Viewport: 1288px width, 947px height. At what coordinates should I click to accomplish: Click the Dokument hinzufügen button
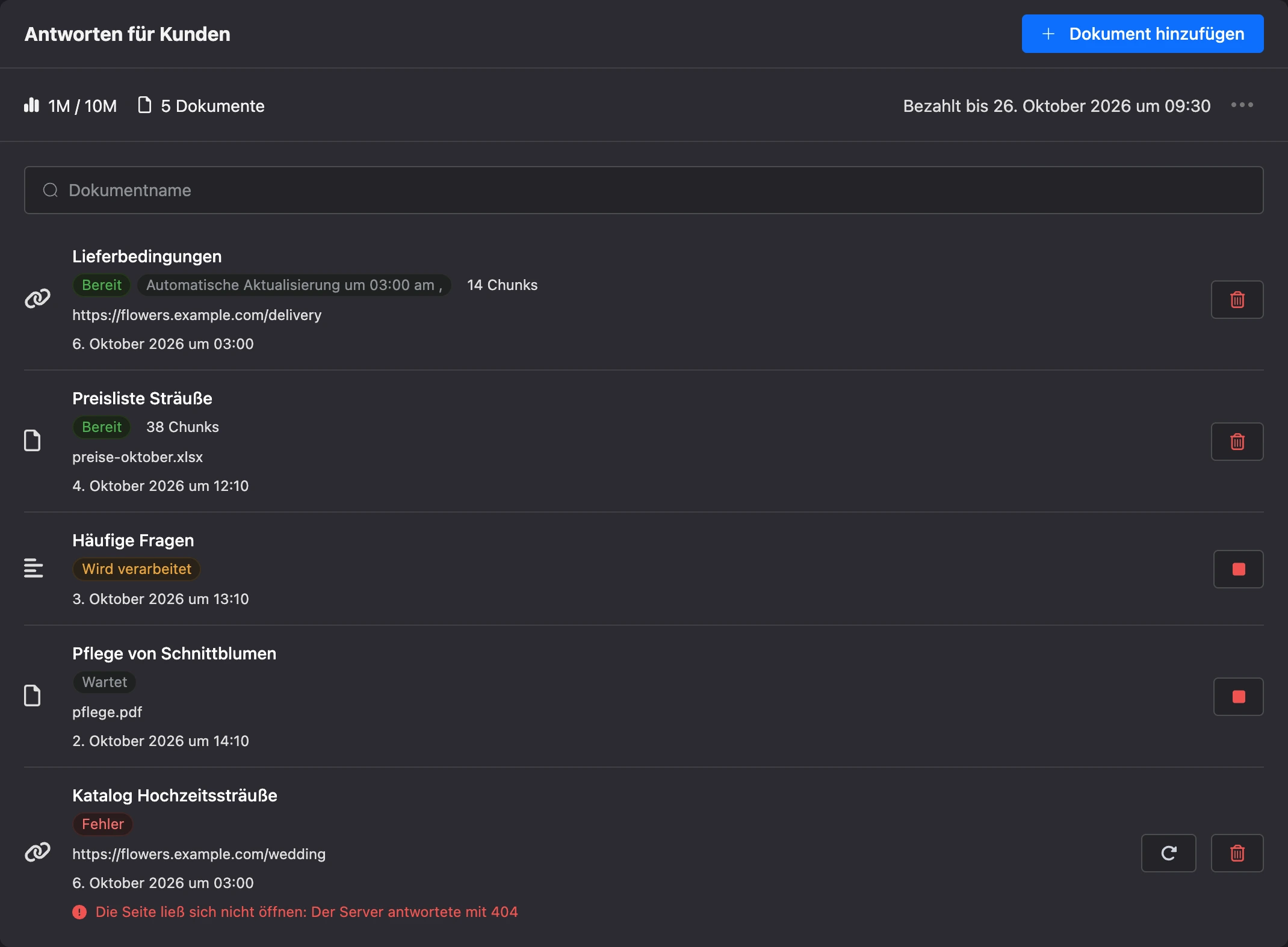coord(1142,34)
